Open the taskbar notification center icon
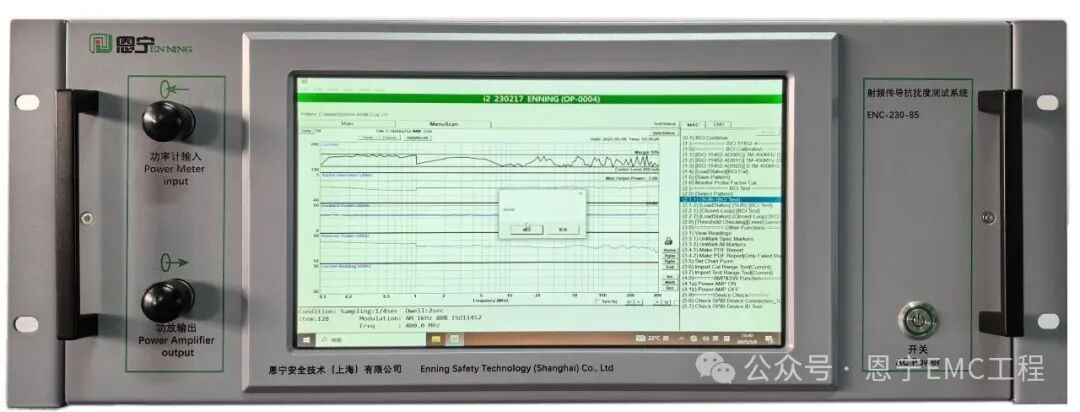 coord(769,340)
